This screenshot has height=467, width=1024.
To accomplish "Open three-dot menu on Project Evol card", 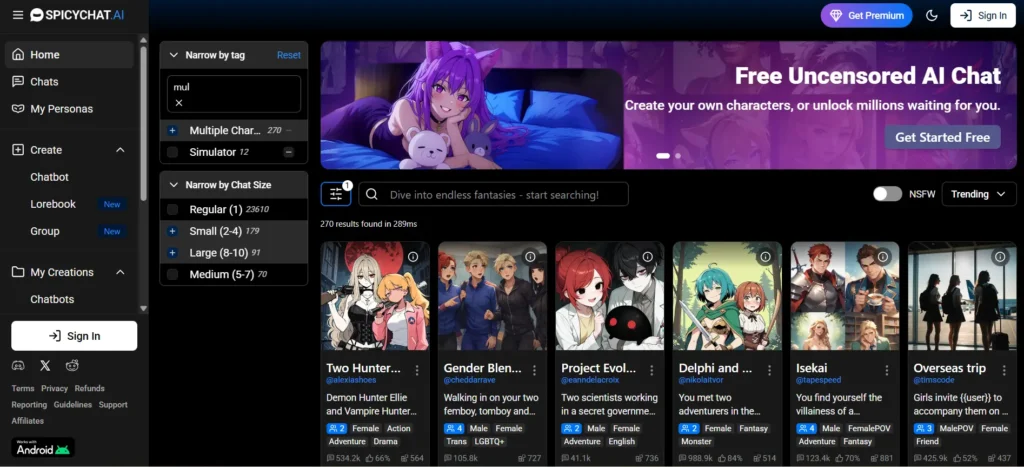I will coord(652,370).
